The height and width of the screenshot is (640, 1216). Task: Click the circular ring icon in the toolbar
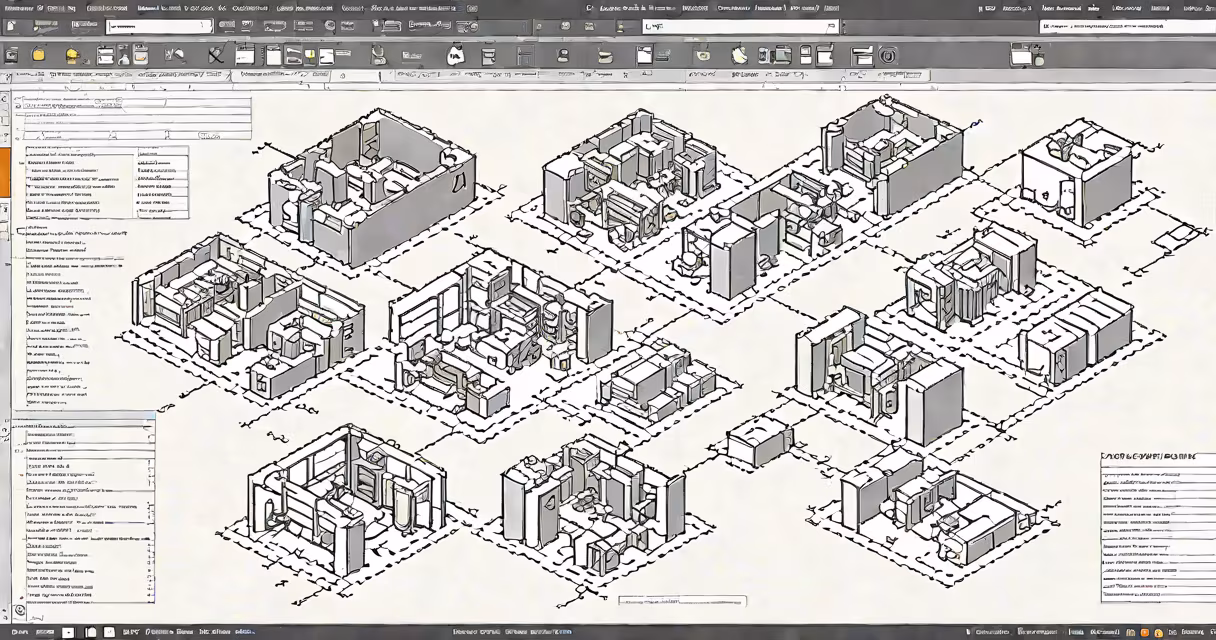click(888, 56)
